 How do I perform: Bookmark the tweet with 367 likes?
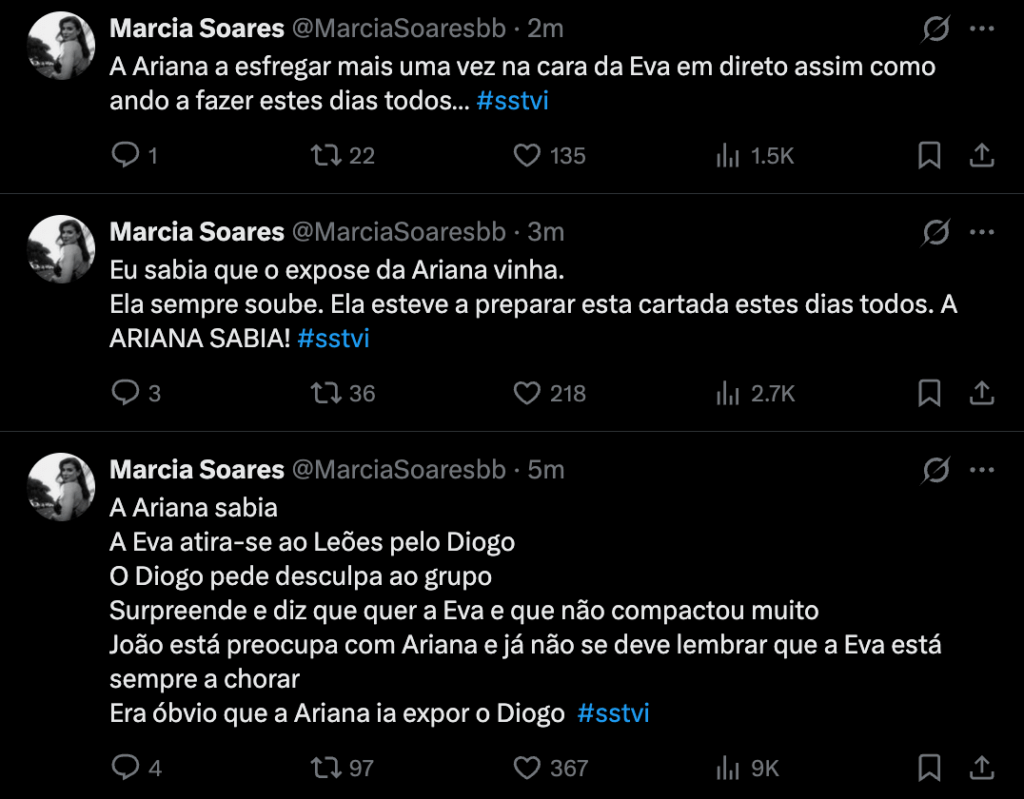pos(929,767)
